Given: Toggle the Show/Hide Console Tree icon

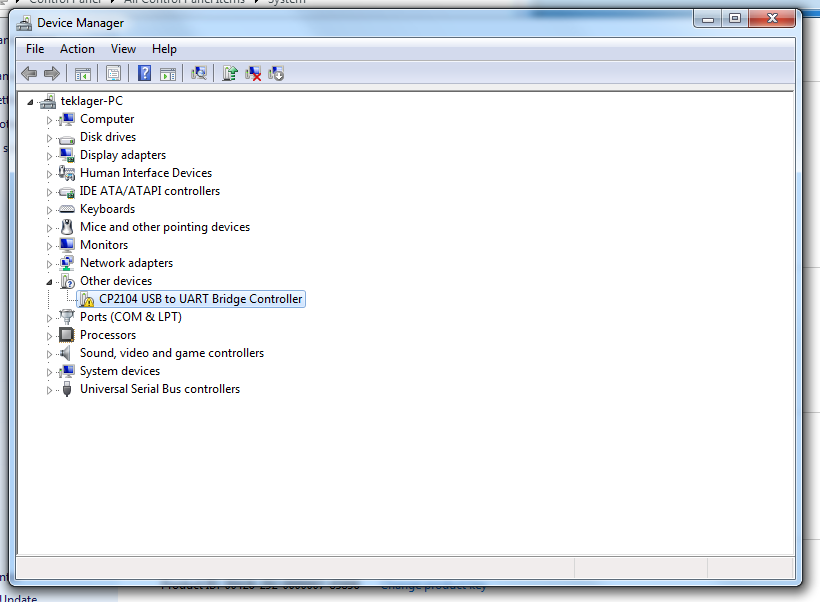Looking at the screenshot, I should click(x=83, y=72).
